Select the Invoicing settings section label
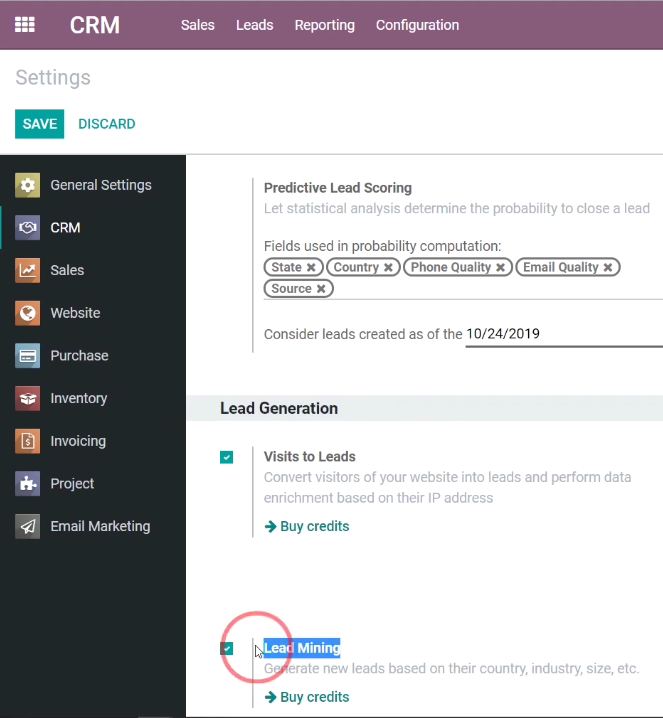Screen dimensions: 663x718 click(x=78, y=441)
